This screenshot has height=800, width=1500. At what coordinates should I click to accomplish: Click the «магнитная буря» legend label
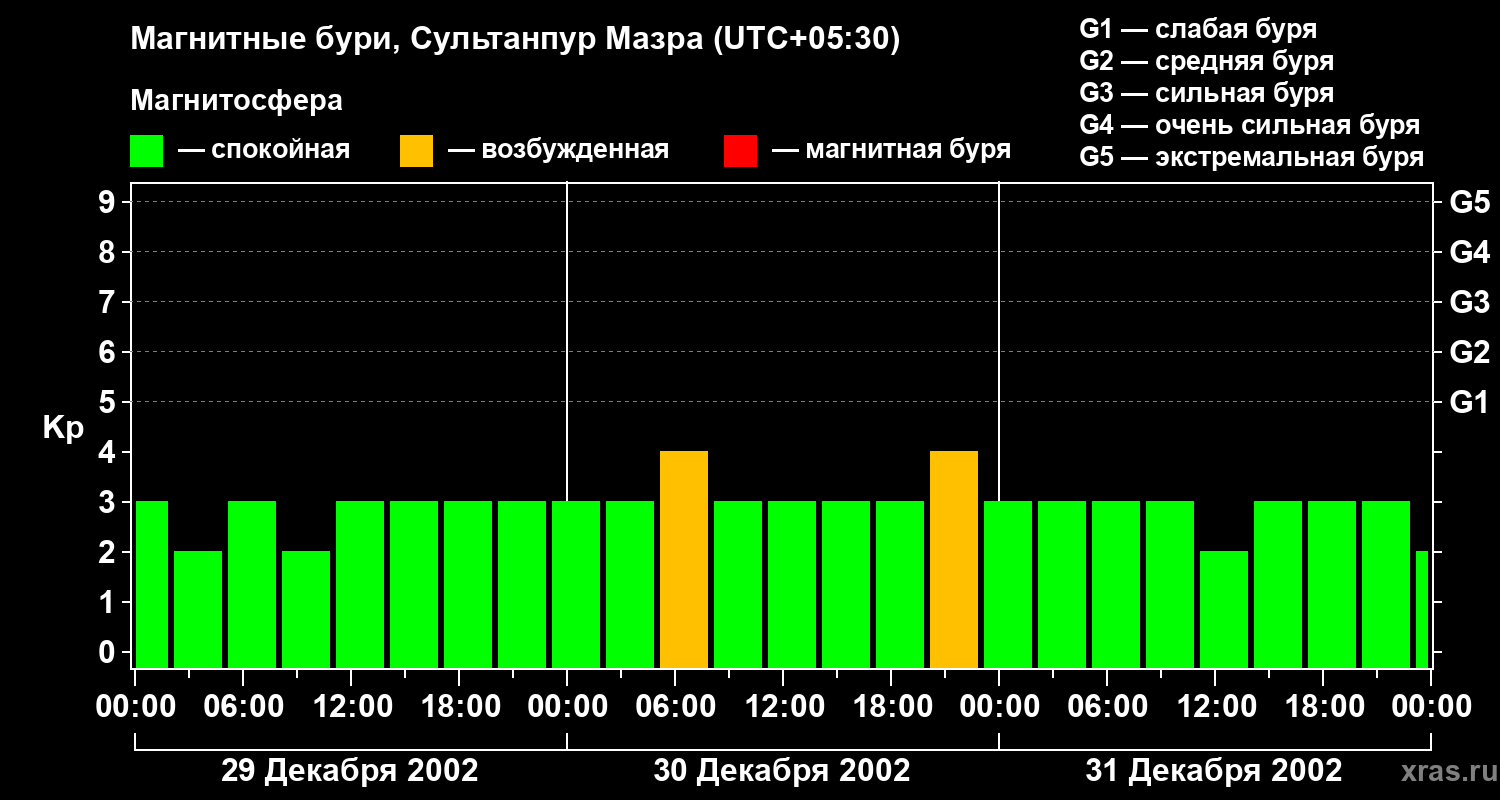[x=908, y=151]
